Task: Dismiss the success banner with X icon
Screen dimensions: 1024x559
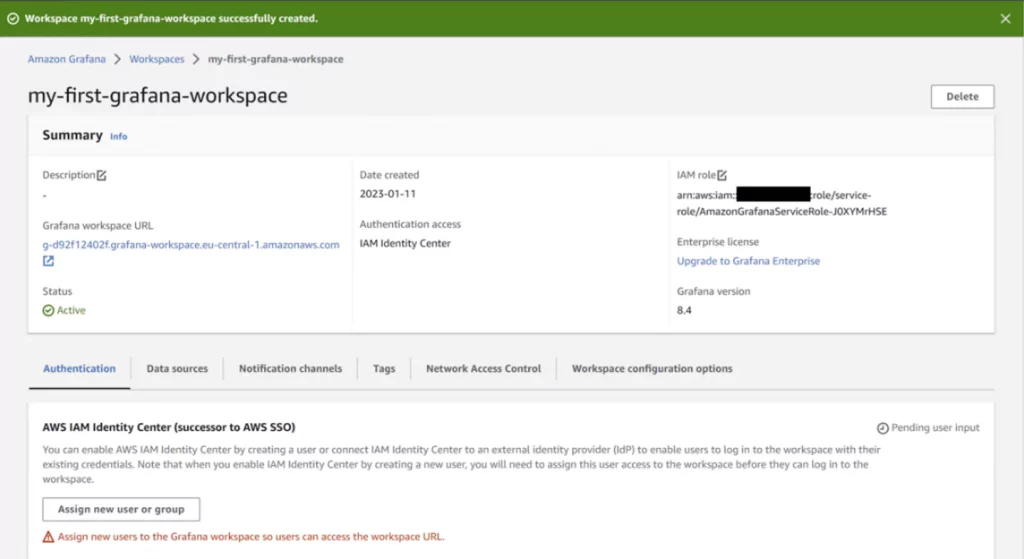Action: click(x=1005, y=18)
